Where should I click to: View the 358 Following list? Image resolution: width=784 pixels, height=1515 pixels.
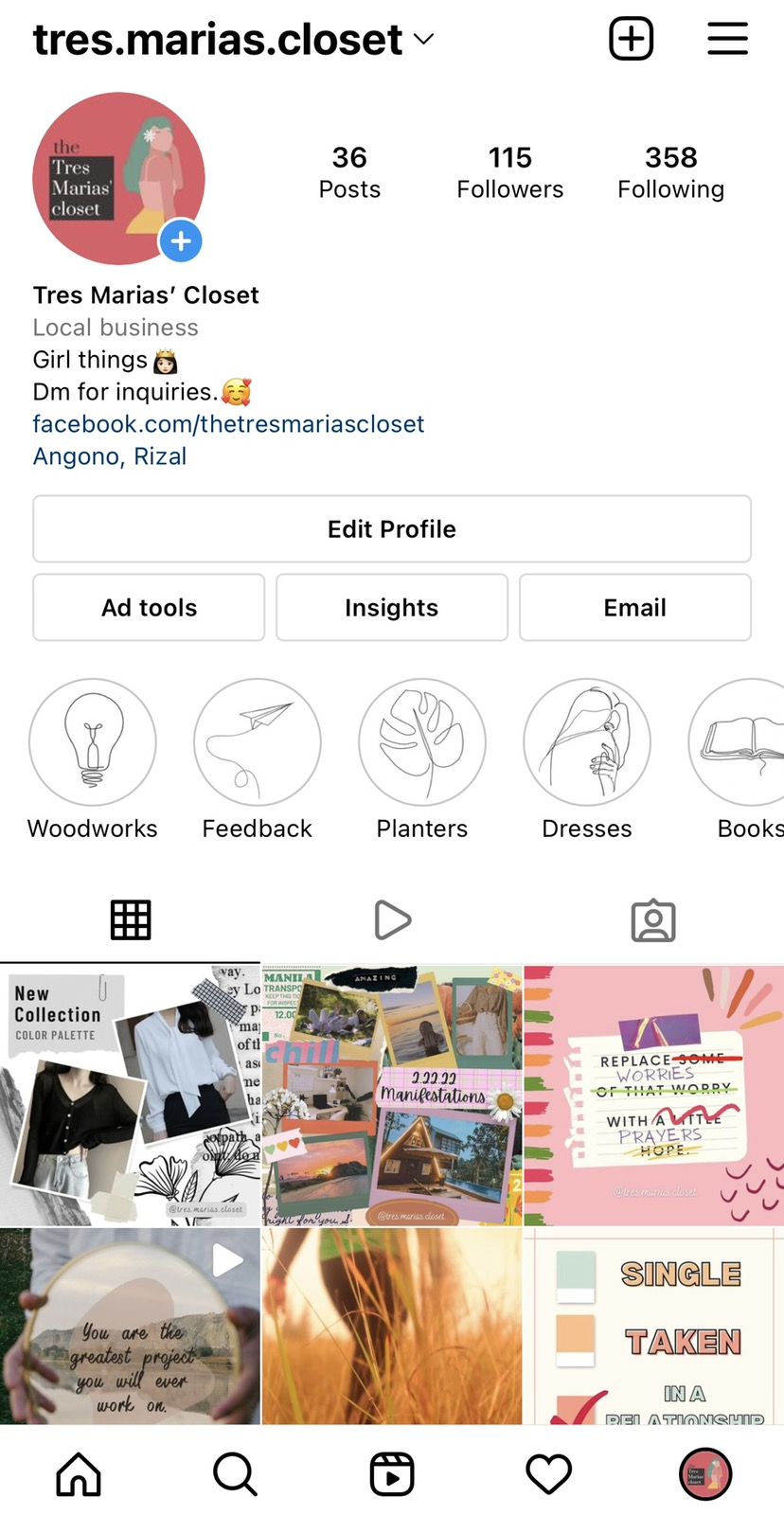[x=670, y=171]
